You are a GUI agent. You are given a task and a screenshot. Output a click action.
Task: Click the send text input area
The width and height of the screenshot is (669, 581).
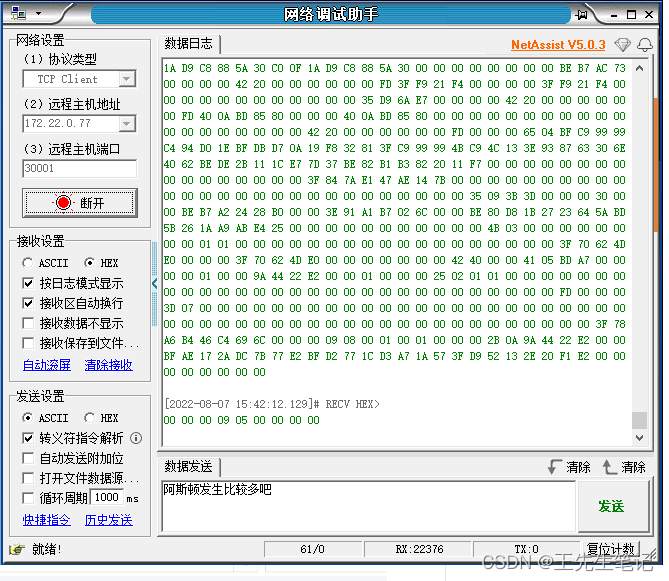click(x=369, y=506)
